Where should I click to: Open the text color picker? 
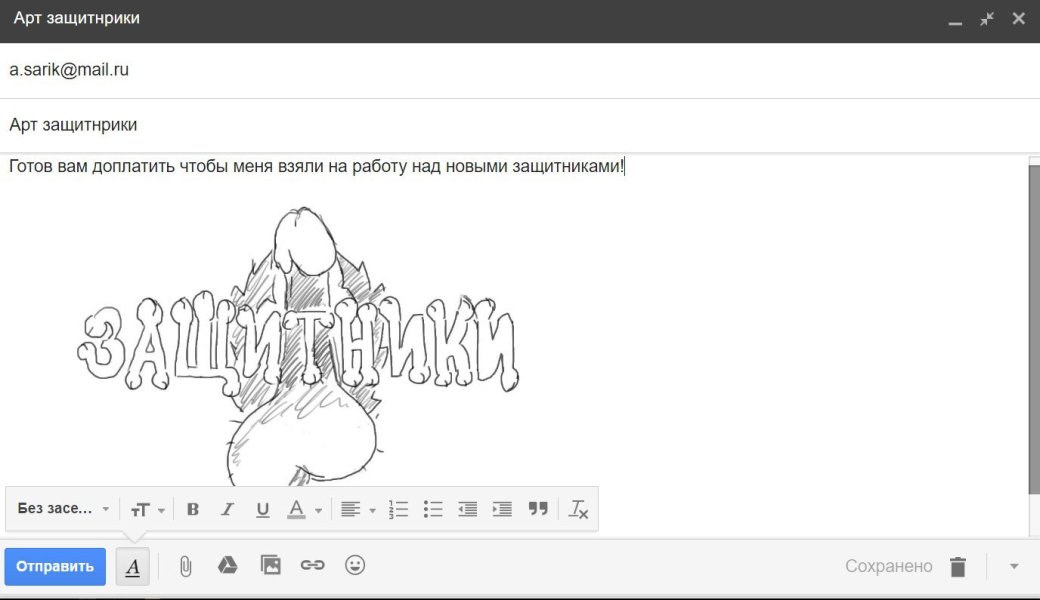point(304,509)
